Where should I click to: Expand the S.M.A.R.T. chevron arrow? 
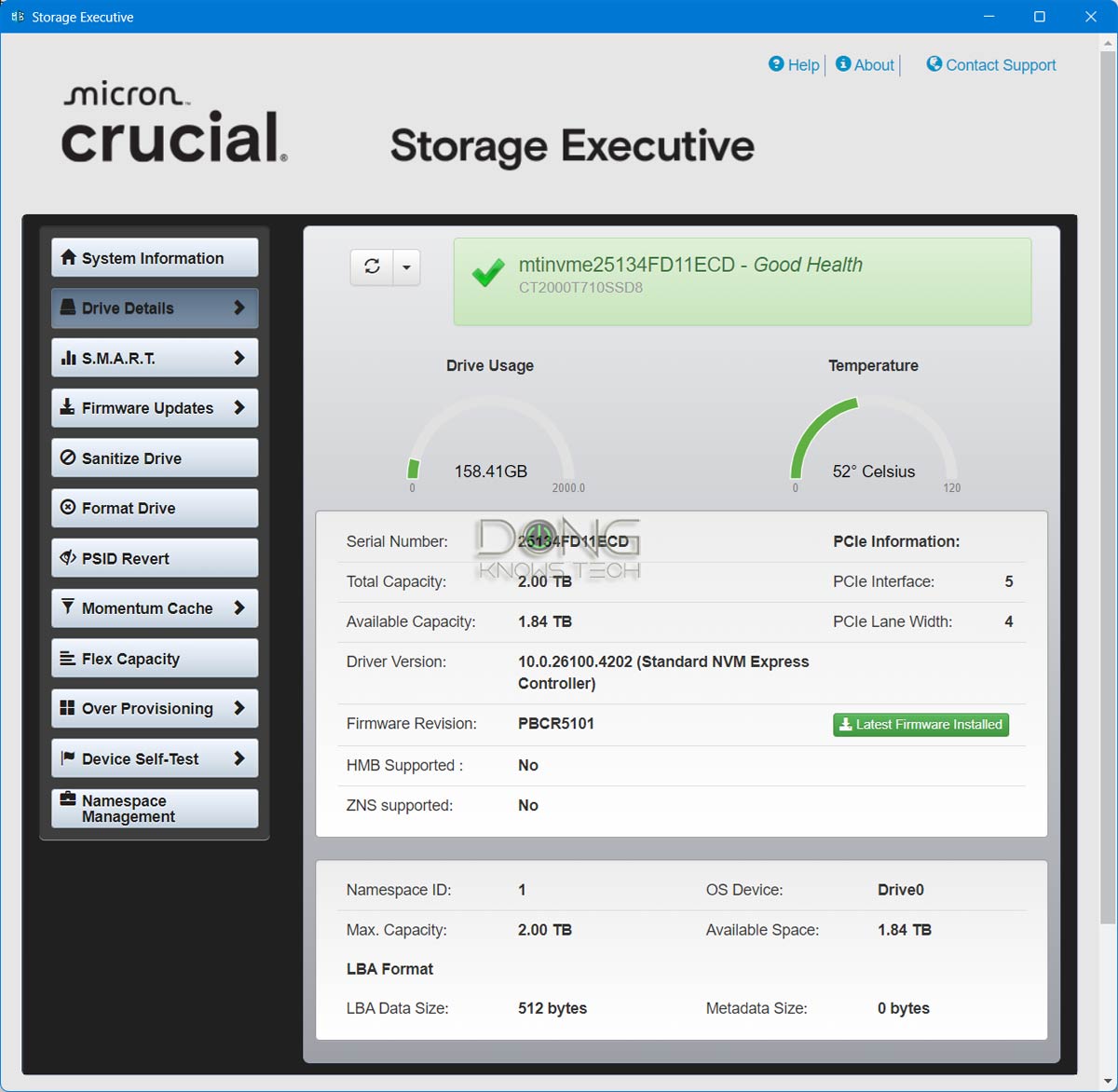click(239, 358)
